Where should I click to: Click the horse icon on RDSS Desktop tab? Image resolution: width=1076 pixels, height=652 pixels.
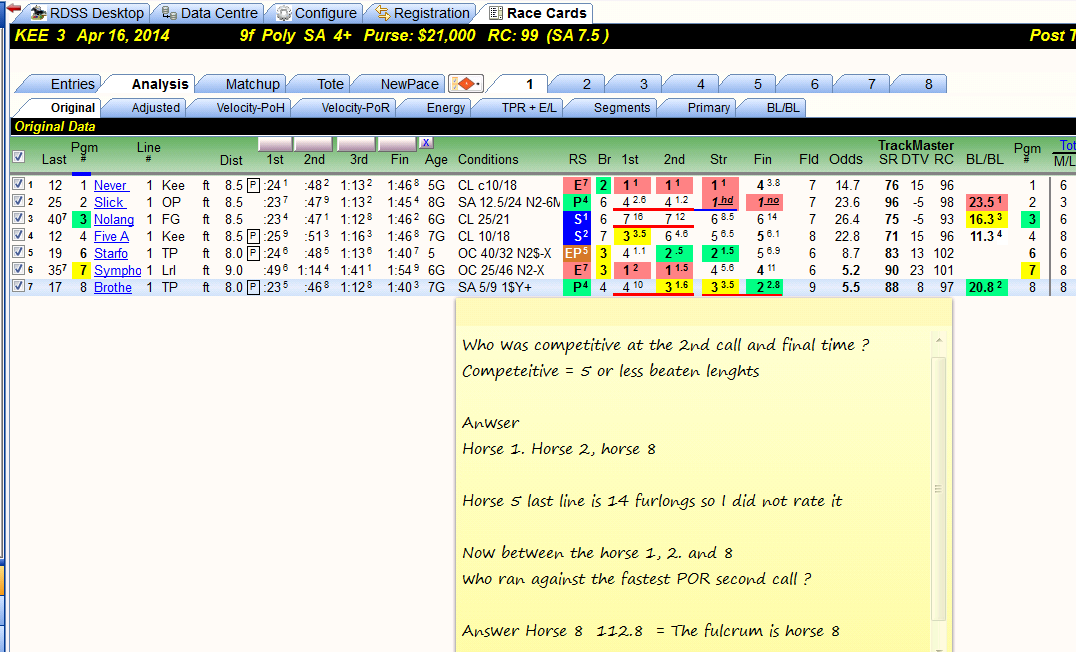pos(38,13)
